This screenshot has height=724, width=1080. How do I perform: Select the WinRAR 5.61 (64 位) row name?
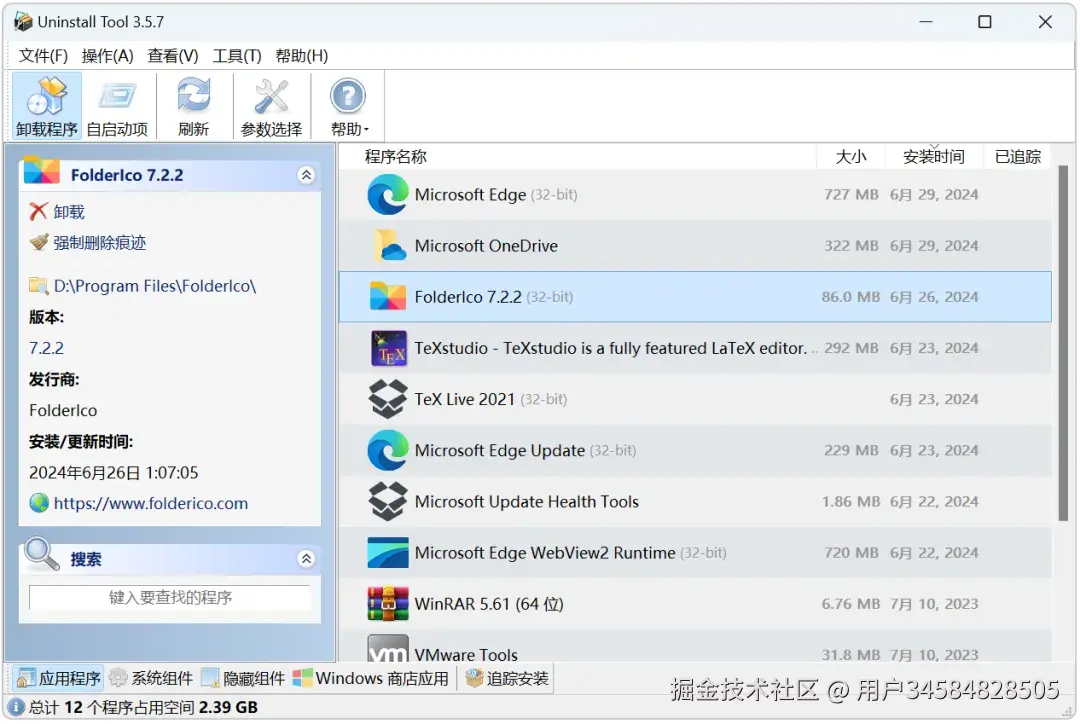click(489, 604)
